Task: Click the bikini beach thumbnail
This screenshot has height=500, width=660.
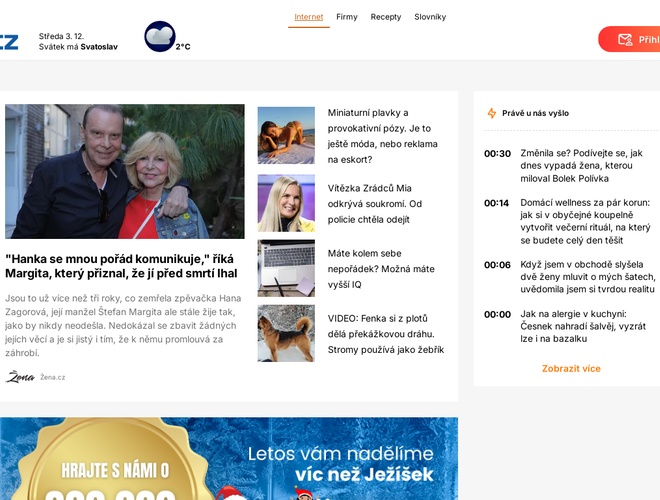Action: click(x=286, y=135)
